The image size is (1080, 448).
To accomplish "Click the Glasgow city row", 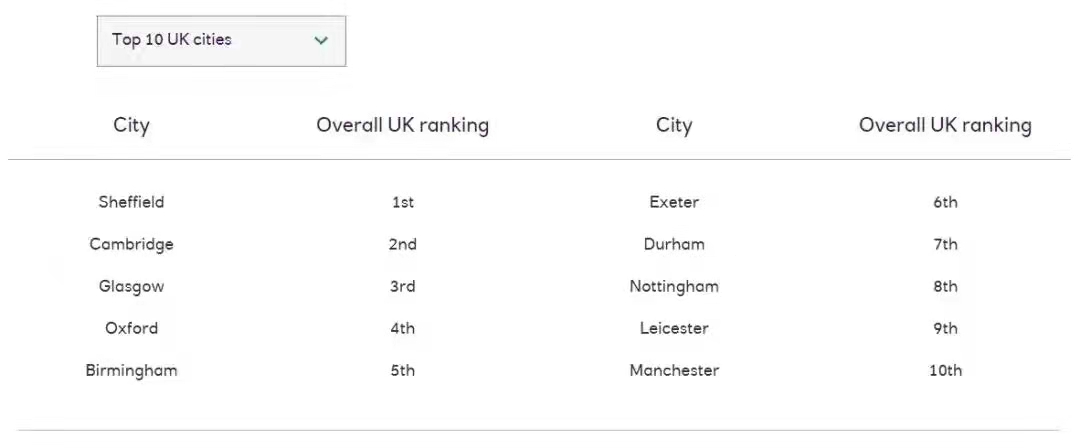I will click(x=131, y=286).
